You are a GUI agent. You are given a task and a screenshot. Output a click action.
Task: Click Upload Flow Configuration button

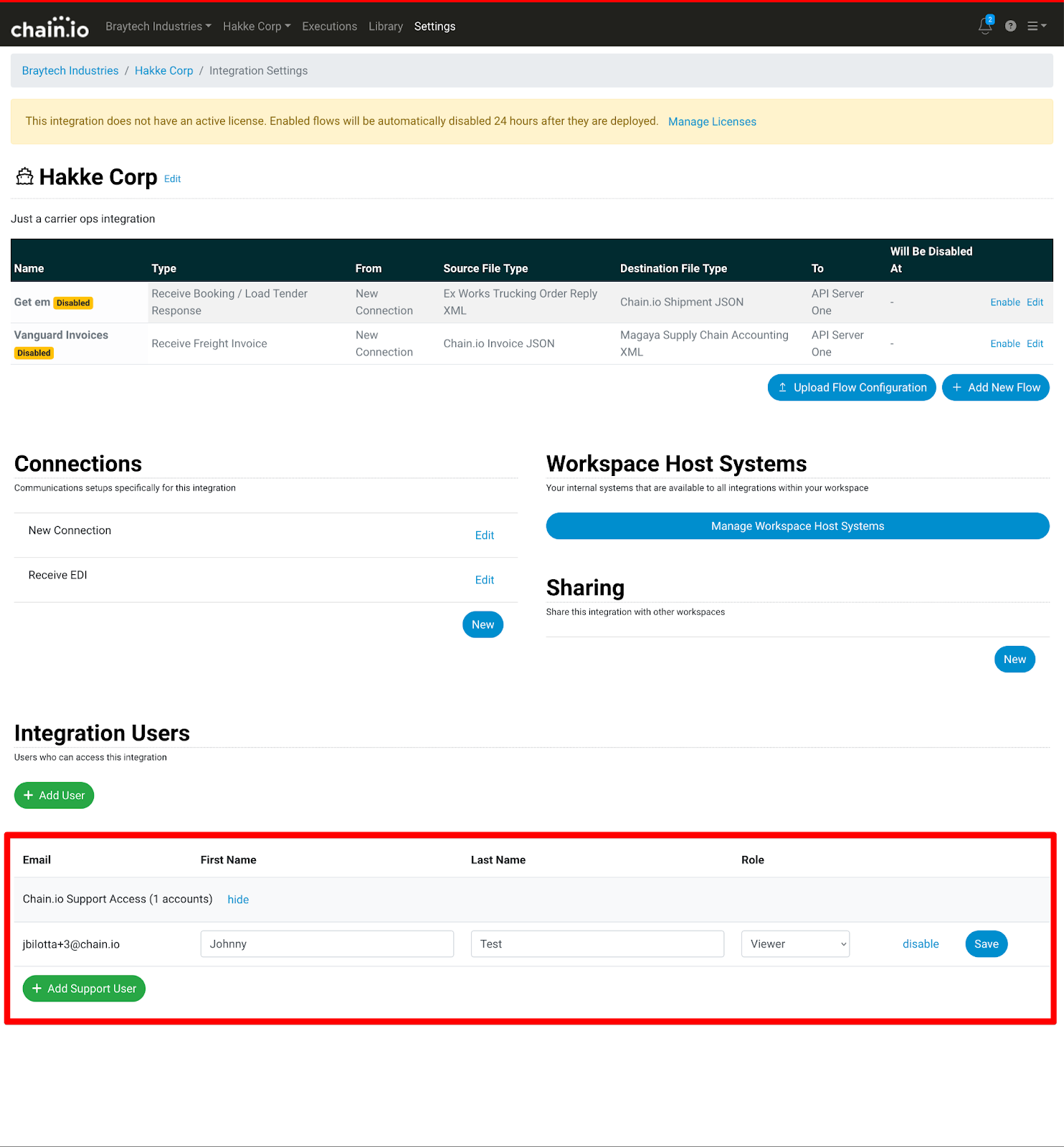tap(852, 387)
